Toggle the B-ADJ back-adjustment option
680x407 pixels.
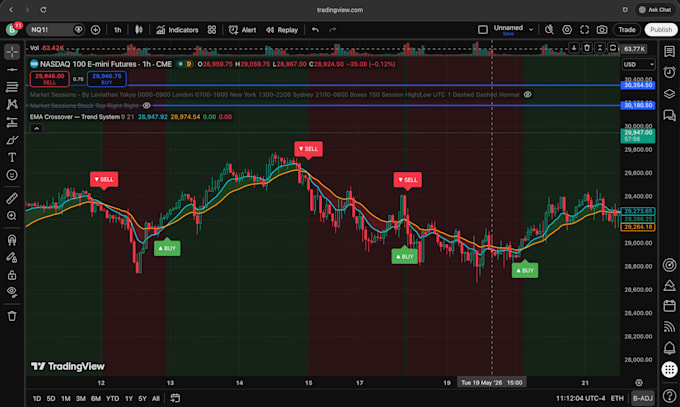(x=643, y=398)
